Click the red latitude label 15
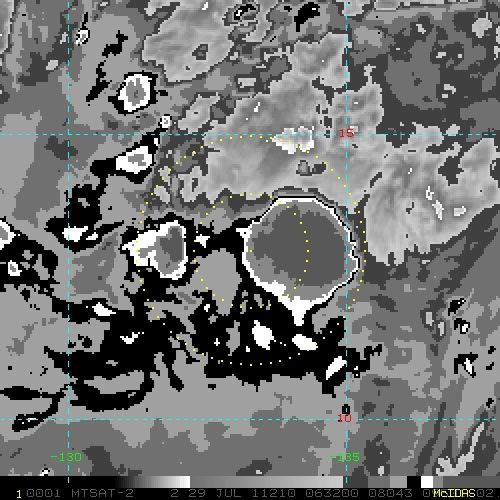 (346, 133)
